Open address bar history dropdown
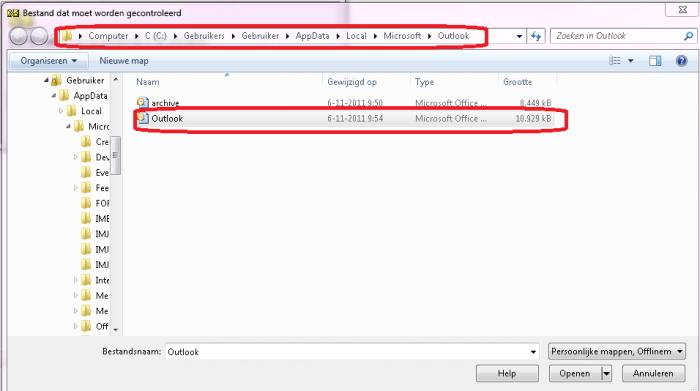 [519, 36]
